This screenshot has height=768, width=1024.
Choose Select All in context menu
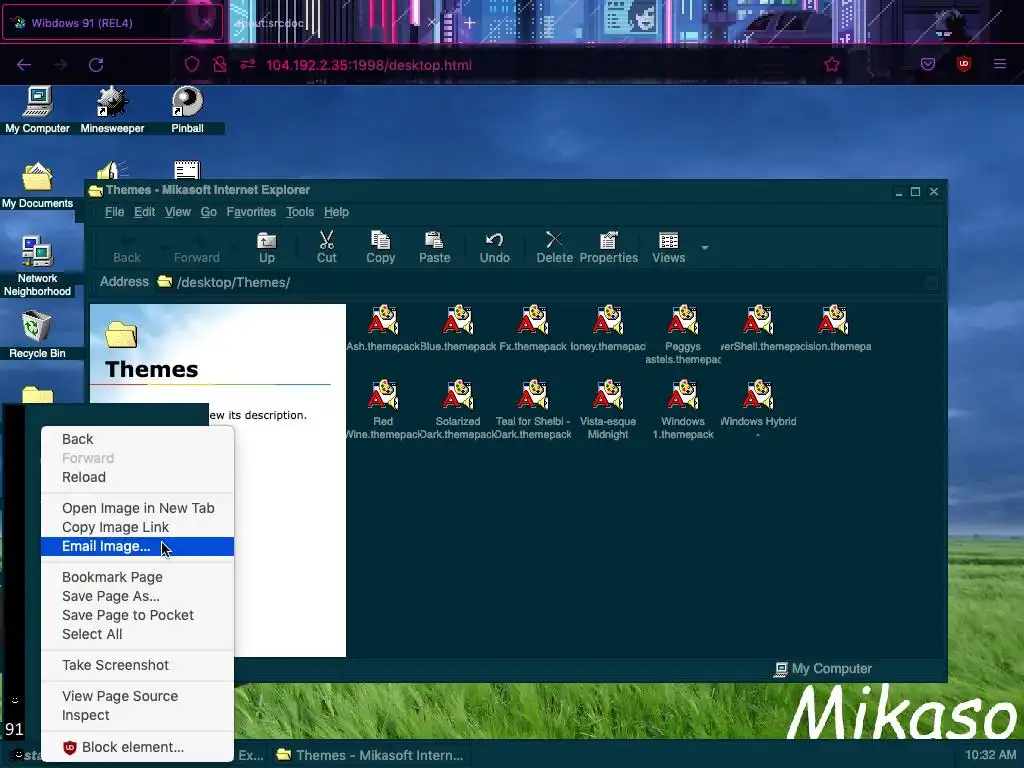137,633
